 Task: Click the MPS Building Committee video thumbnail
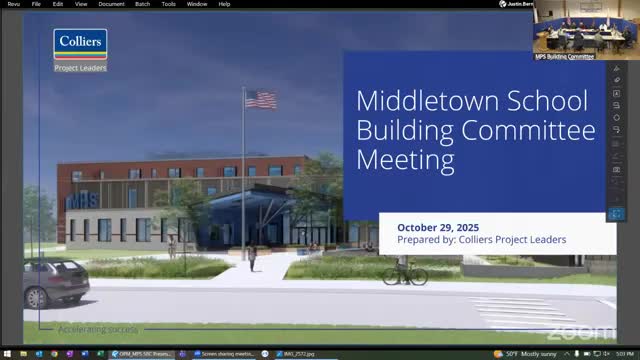[x=586, y=30]
